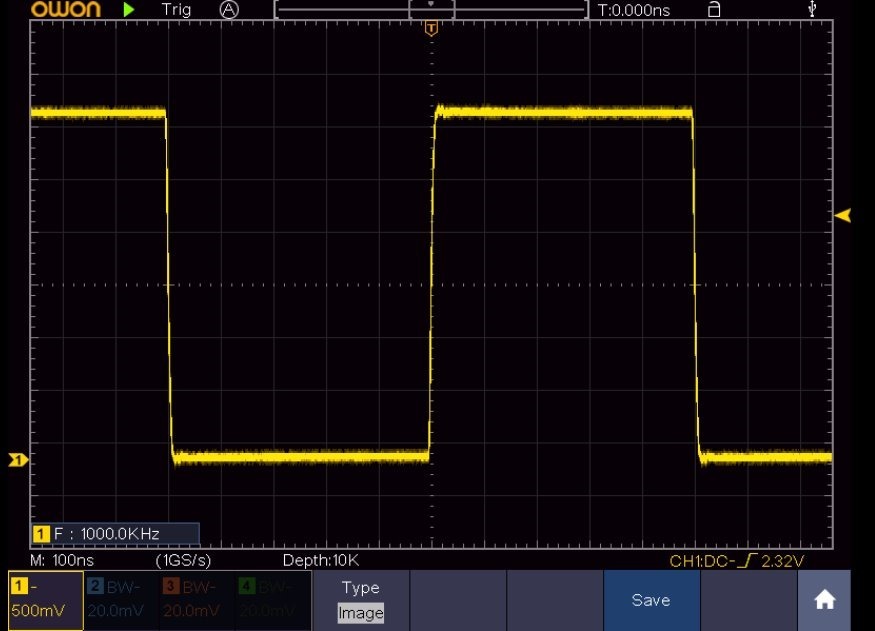875x631 pixels.
Task: Click the USB connection icon
Action: (812, 9)
